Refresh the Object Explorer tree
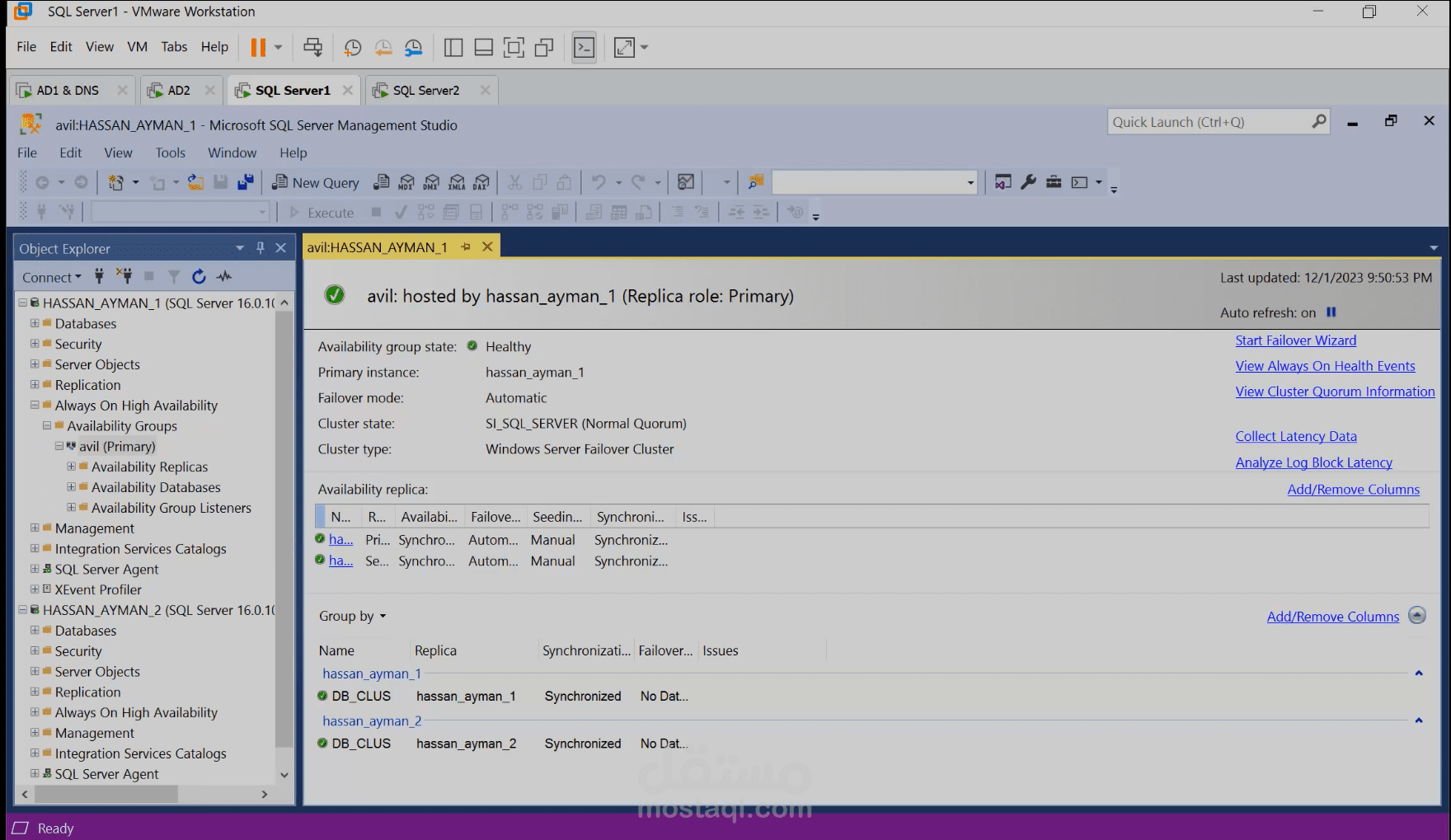Viewport: 1451px width, 840px height. 199,276
